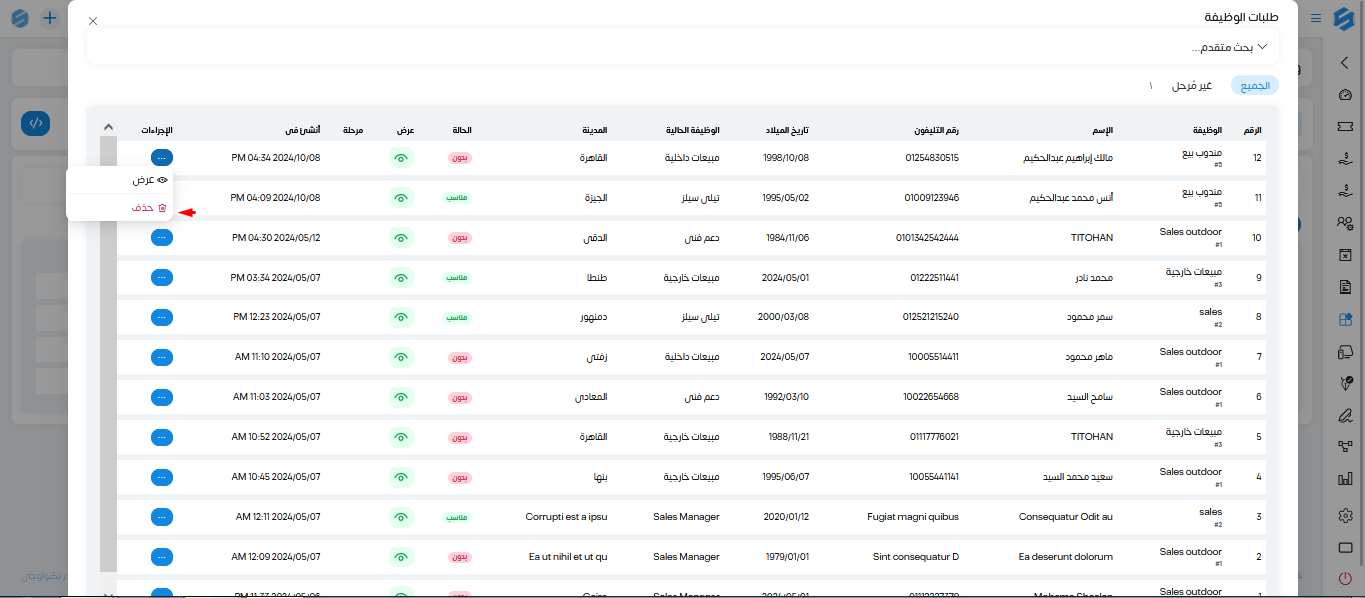The width and height of the screenshot is (1365, 598).
Task: Open the ticket icon in right sidebar
Action: (x=1345, y=127)
